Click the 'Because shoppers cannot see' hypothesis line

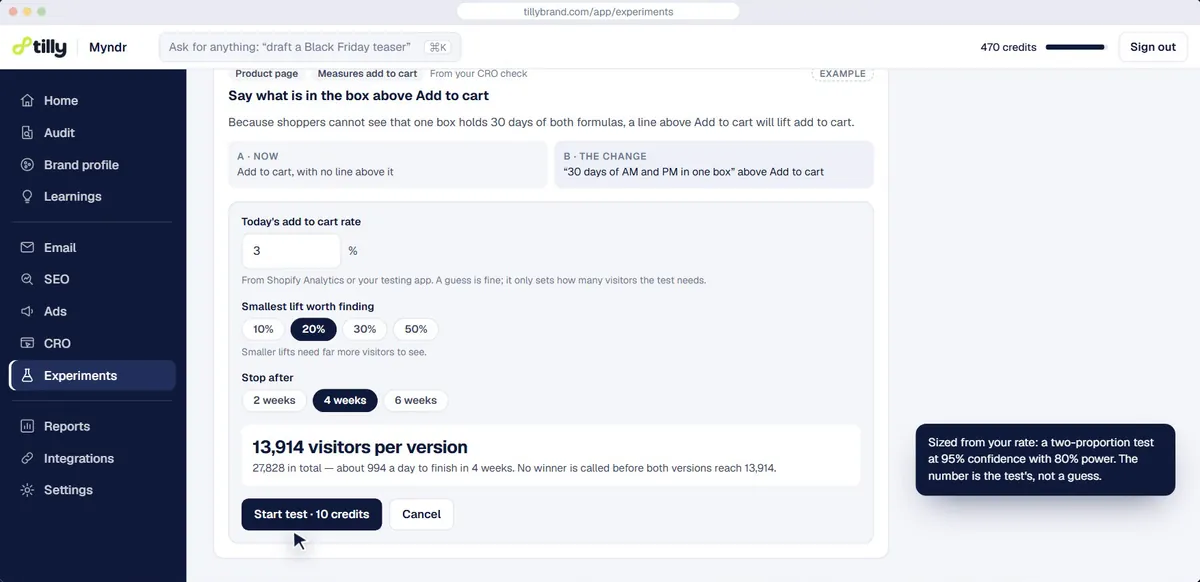(x=541, y=122)
